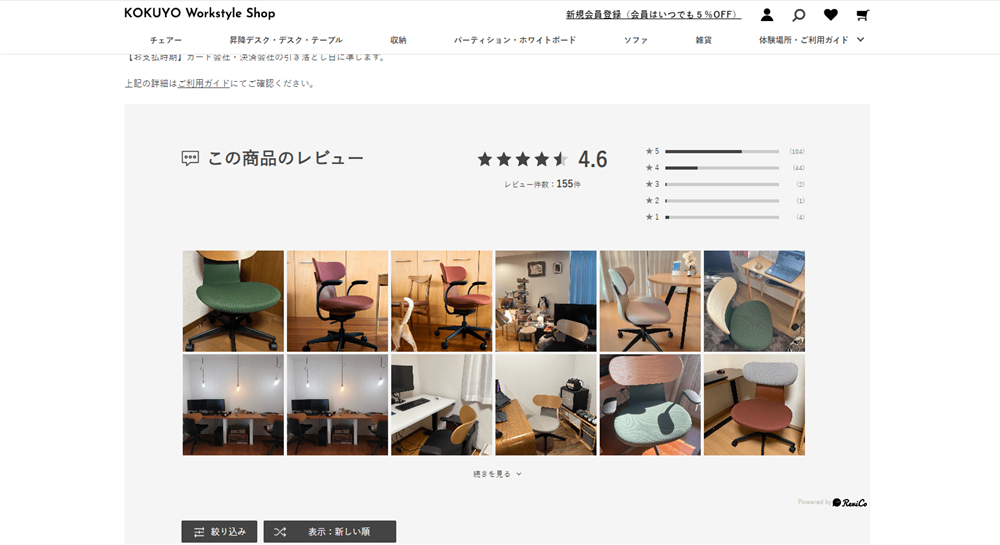Open the search magnifier icon
Image resolution: width=1000 pixels, height=545 pixels.
(798, 15)
